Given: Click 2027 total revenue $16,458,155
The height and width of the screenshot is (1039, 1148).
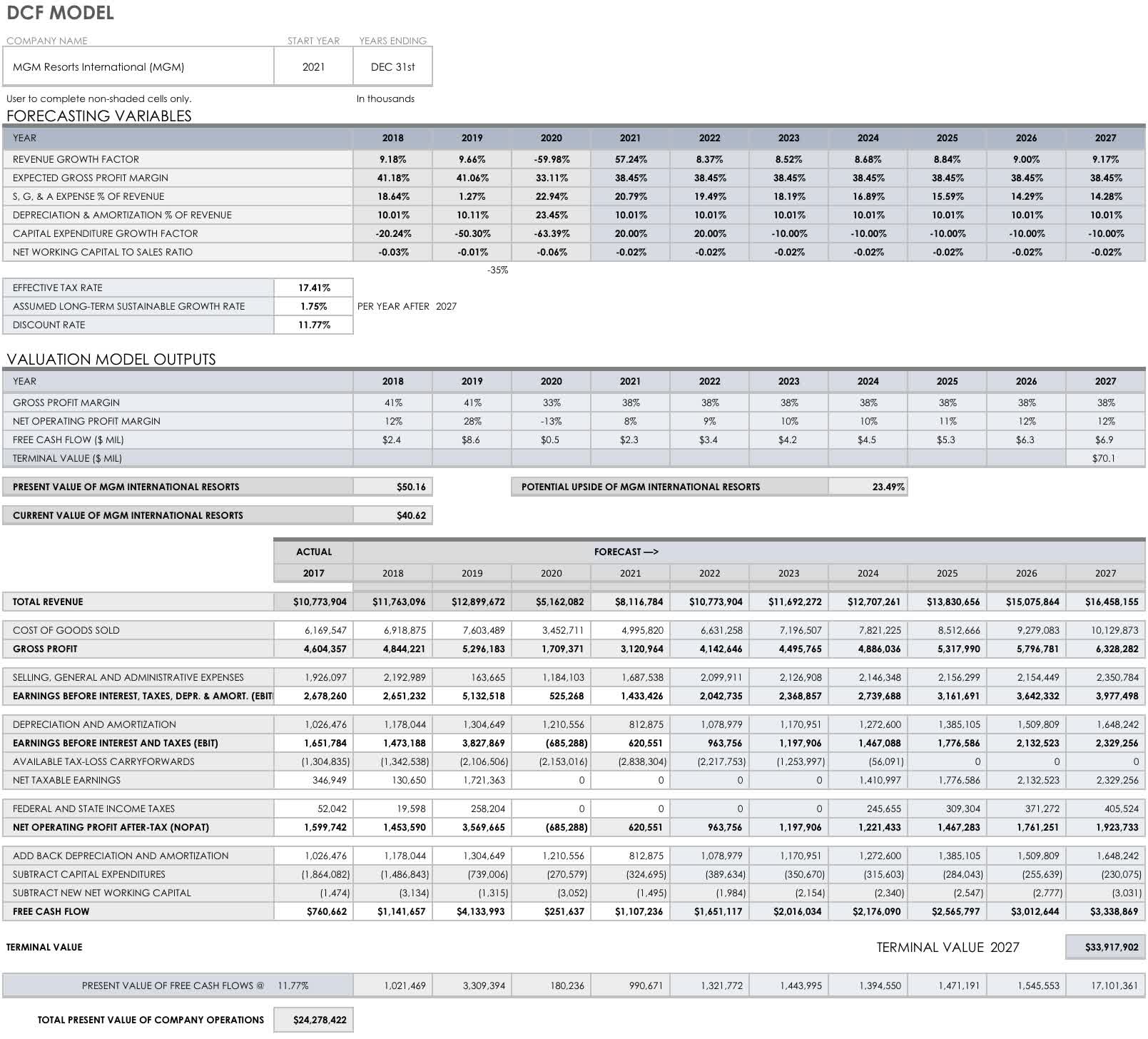Looking at the screenshot, I should pos(1105,602).
